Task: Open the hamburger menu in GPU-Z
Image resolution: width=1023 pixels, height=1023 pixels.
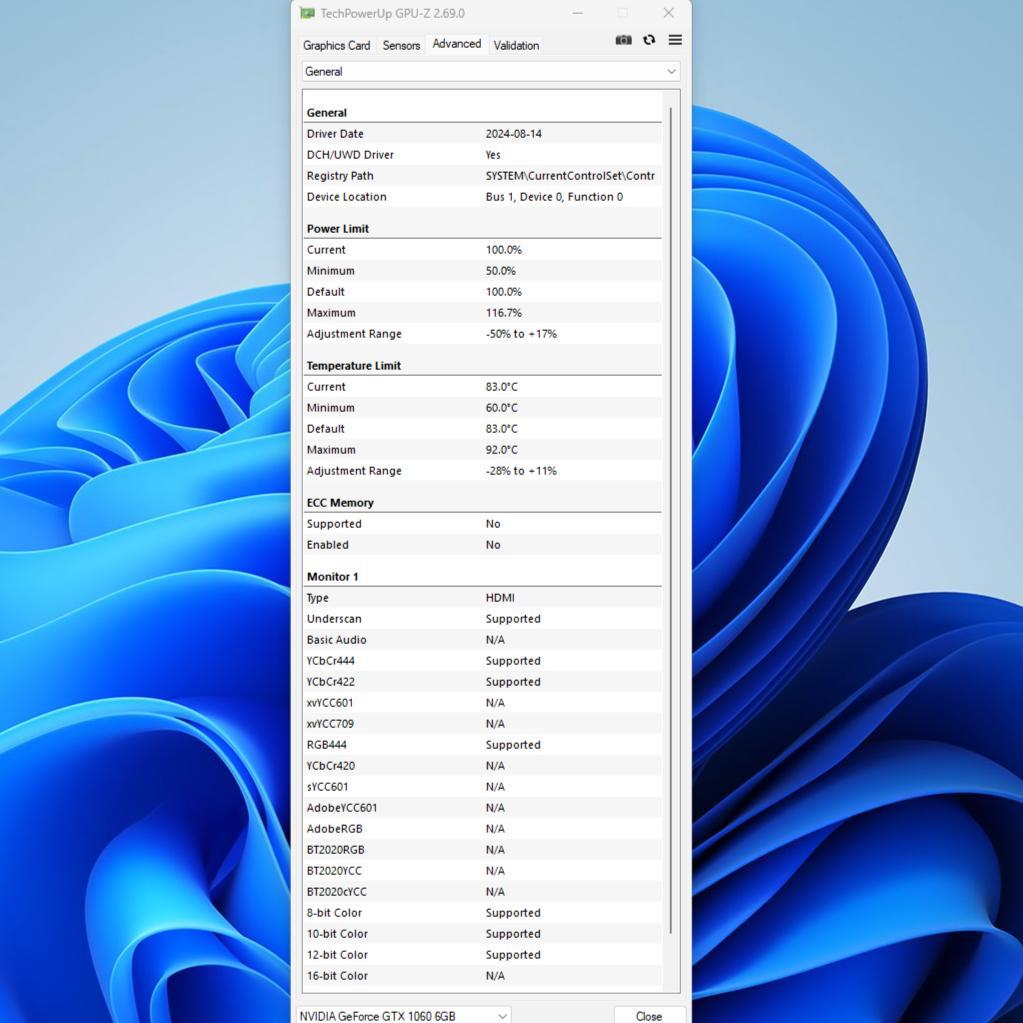Action: 675,40
